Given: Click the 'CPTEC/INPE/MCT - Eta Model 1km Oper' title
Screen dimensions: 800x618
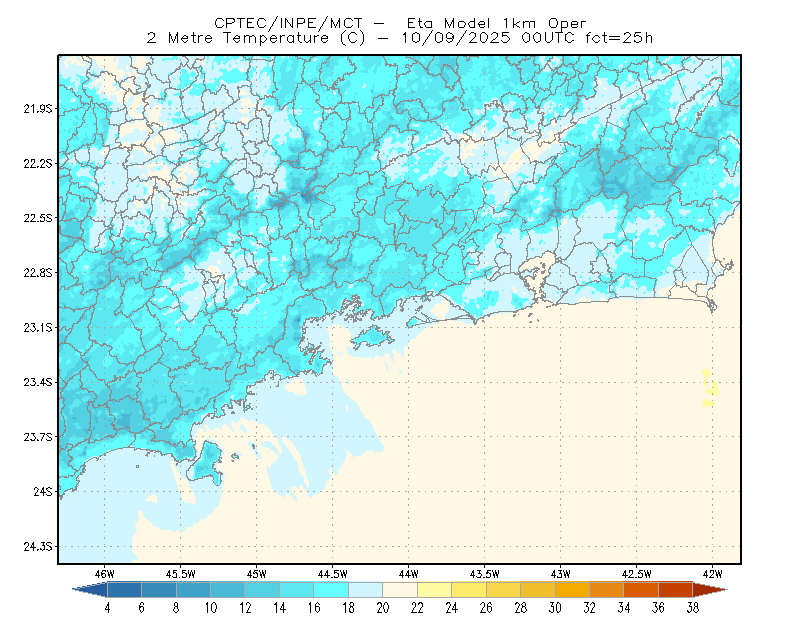Looking at the screenshot, I should click(400, 23).
